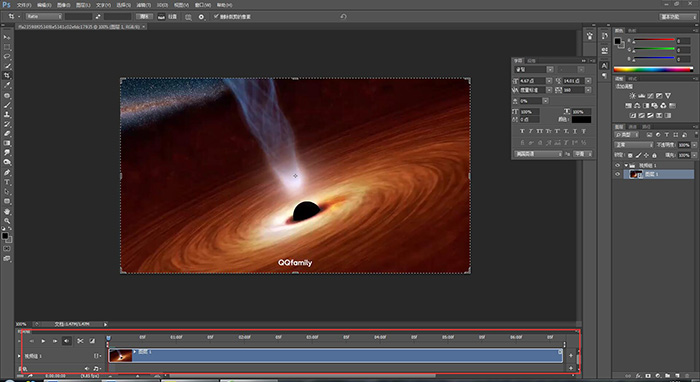Click the crop overlay grid icon

[188, 17]
